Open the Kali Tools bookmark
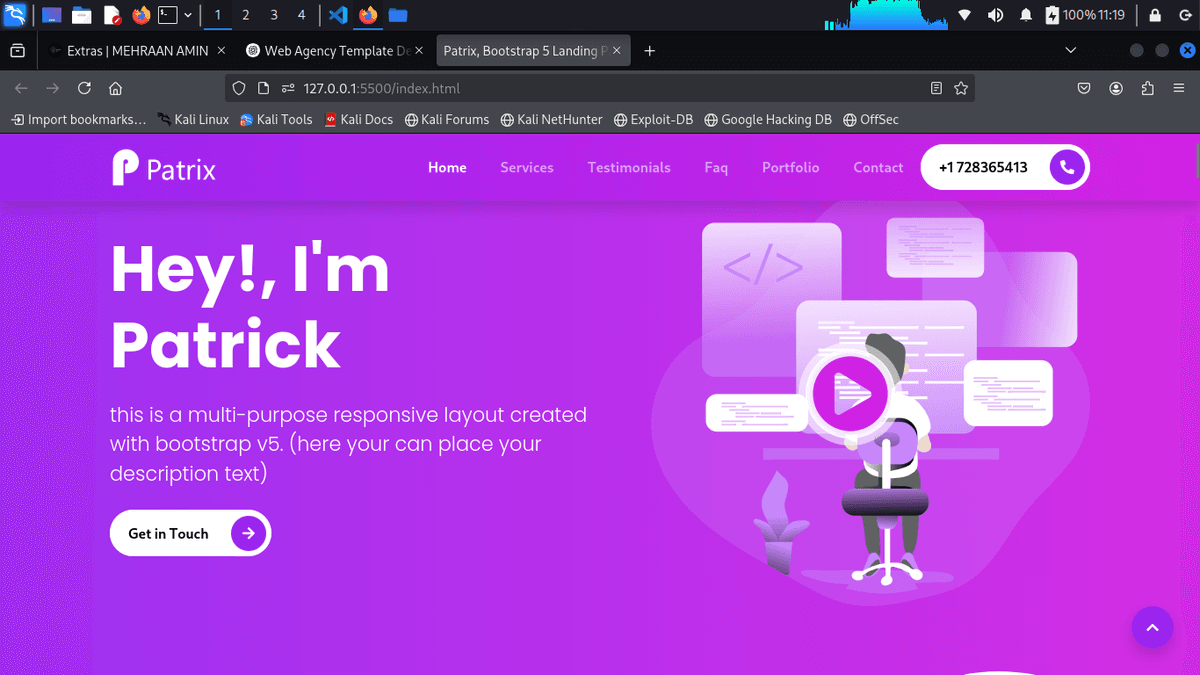The width and height of the screenshot is (1200, 675). point(276,119)
